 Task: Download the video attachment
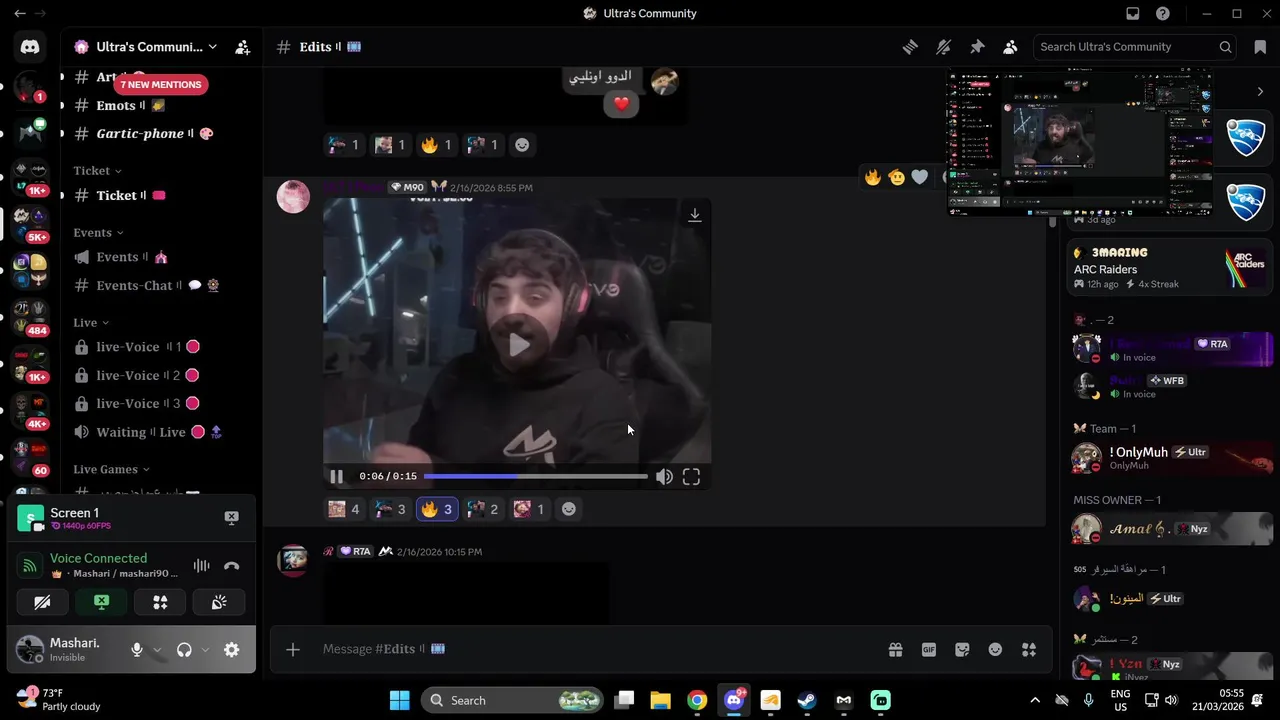[x=695, y=215]
